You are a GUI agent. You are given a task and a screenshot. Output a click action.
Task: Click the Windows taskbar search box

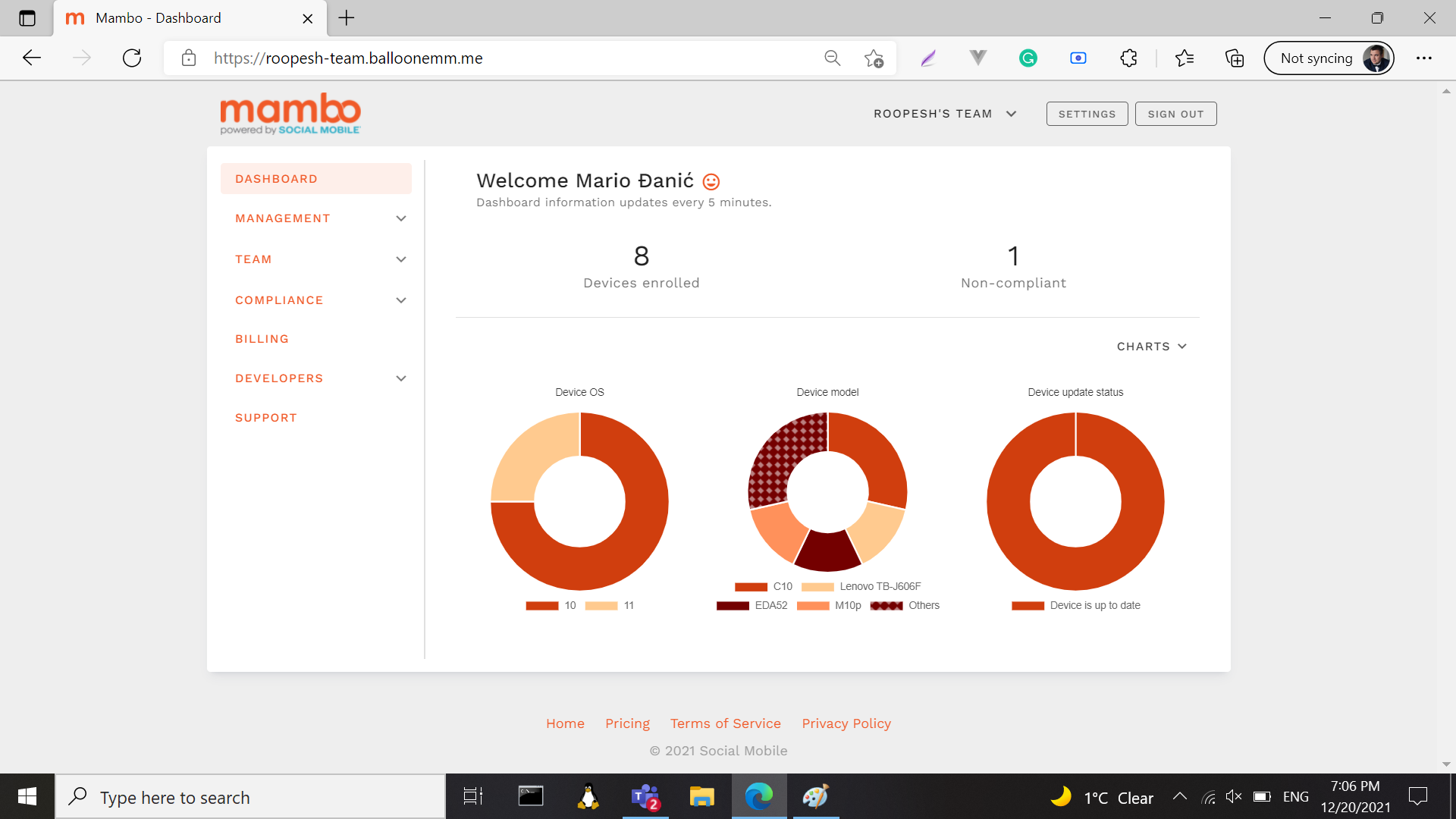tap(250, 797)
